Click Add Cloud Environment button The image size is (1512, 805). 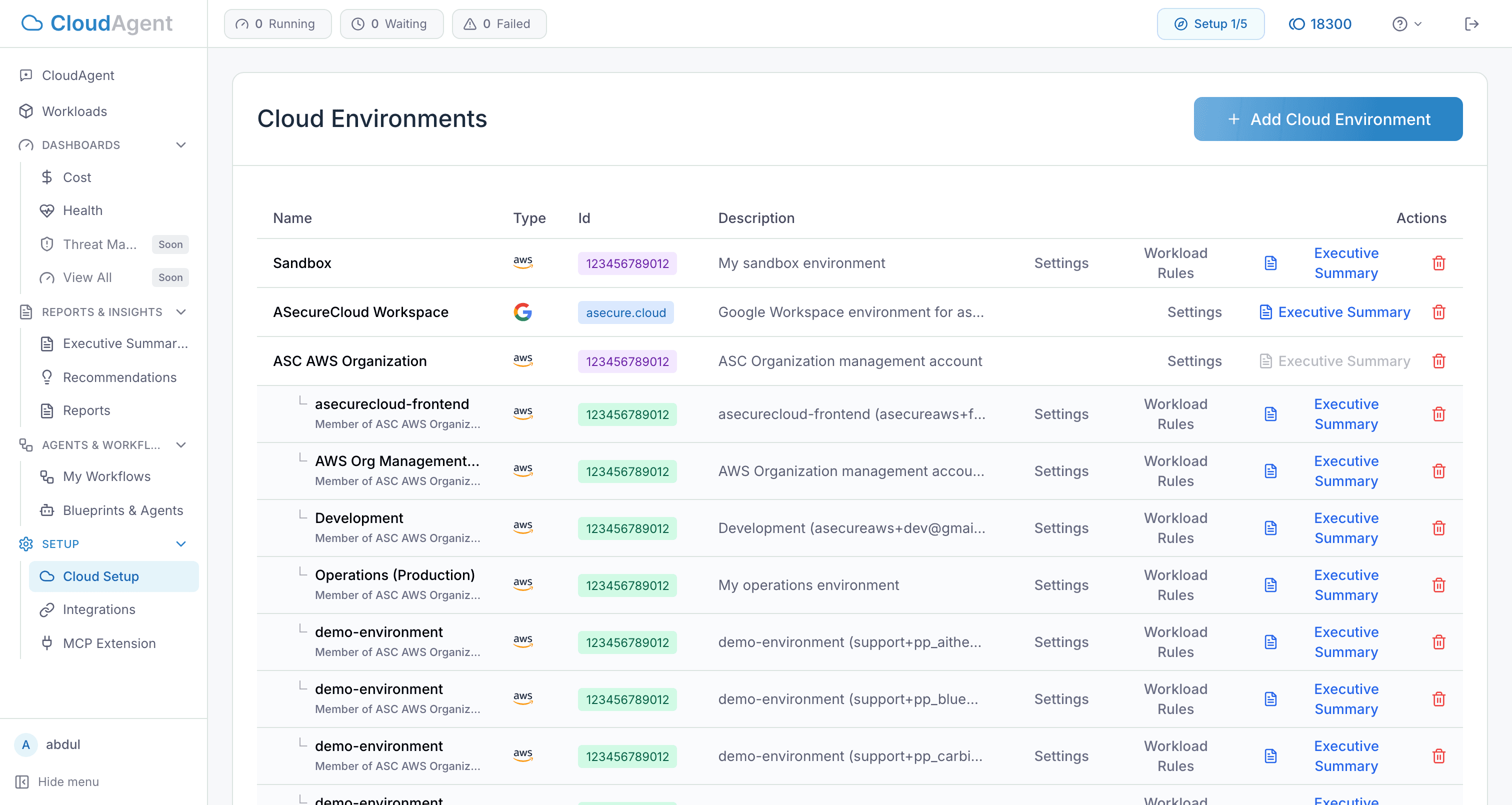1327,119
